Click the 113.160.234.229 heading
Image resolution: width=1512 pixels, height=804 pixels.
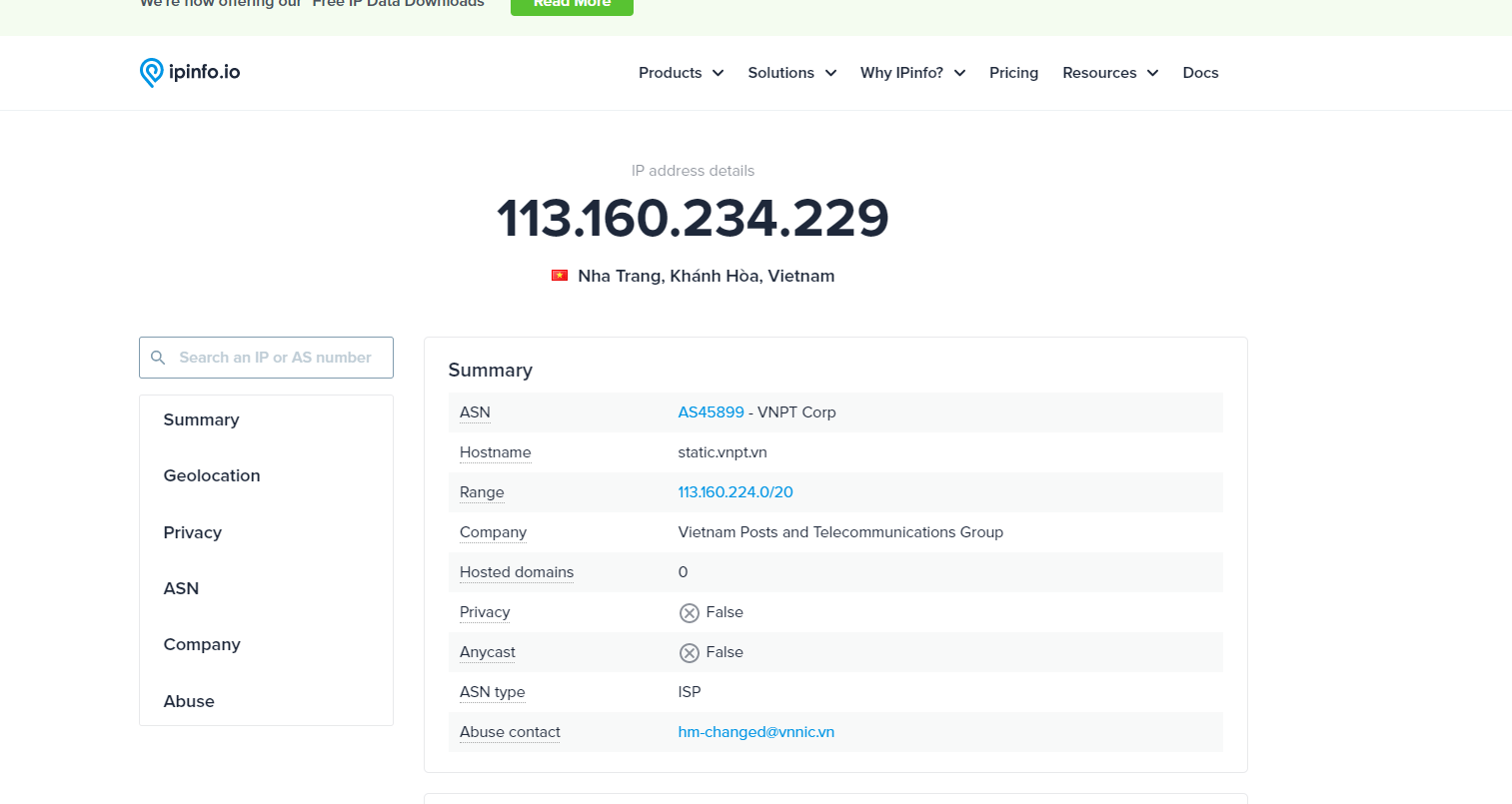pos(693,218)
